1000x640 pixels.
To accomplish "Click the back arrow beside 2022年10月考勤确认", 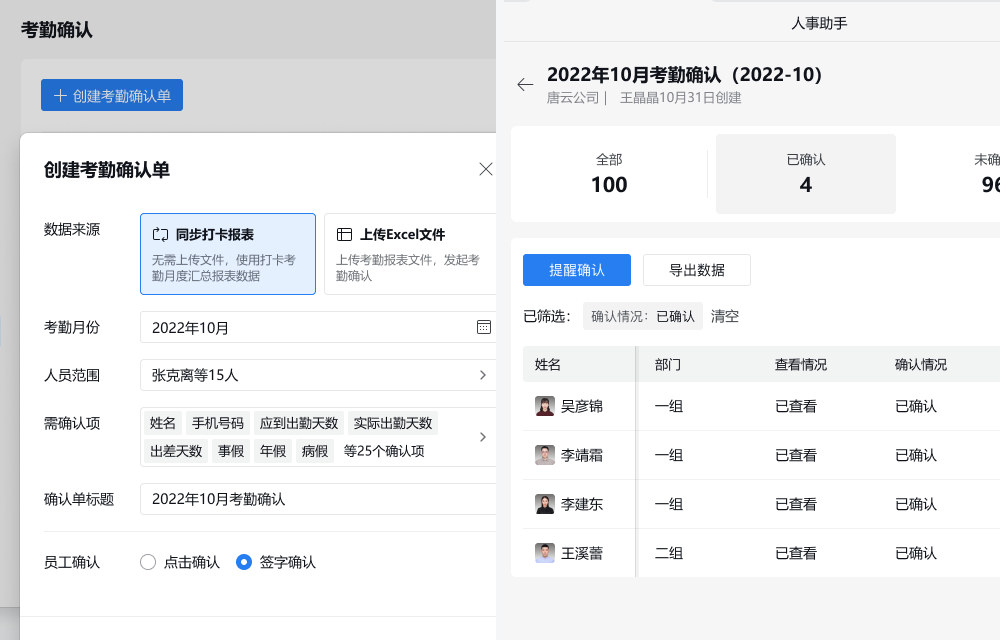I will [525, 85].
